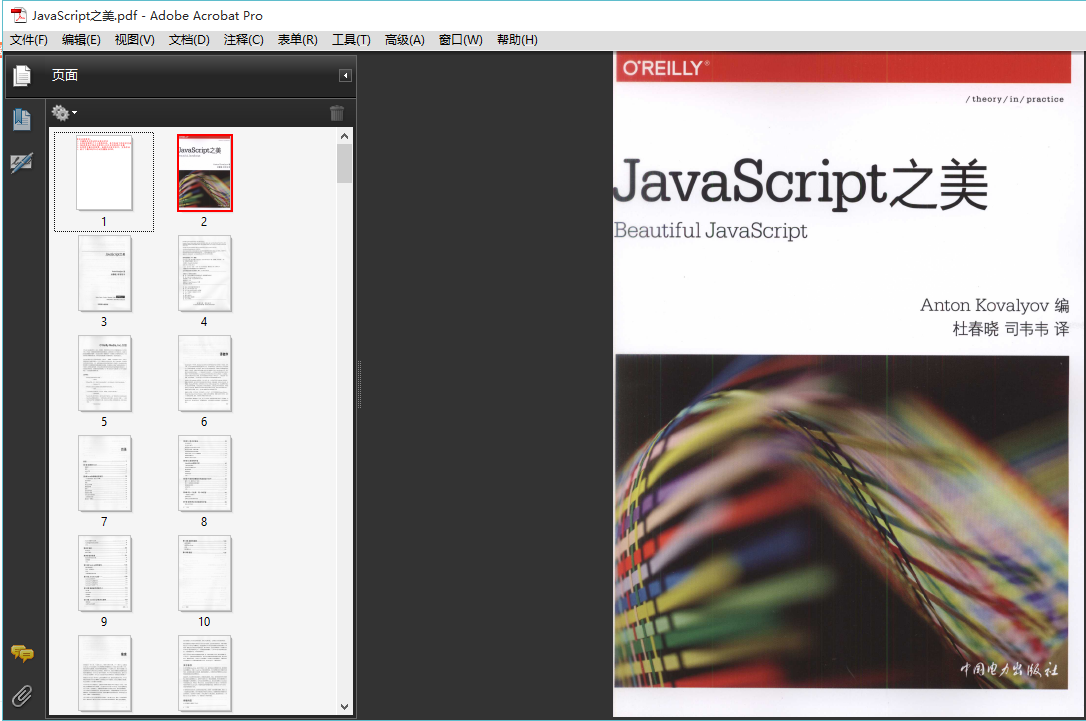
Task: Click the /theory/in/practice text
Action: tap(1015, 99)
